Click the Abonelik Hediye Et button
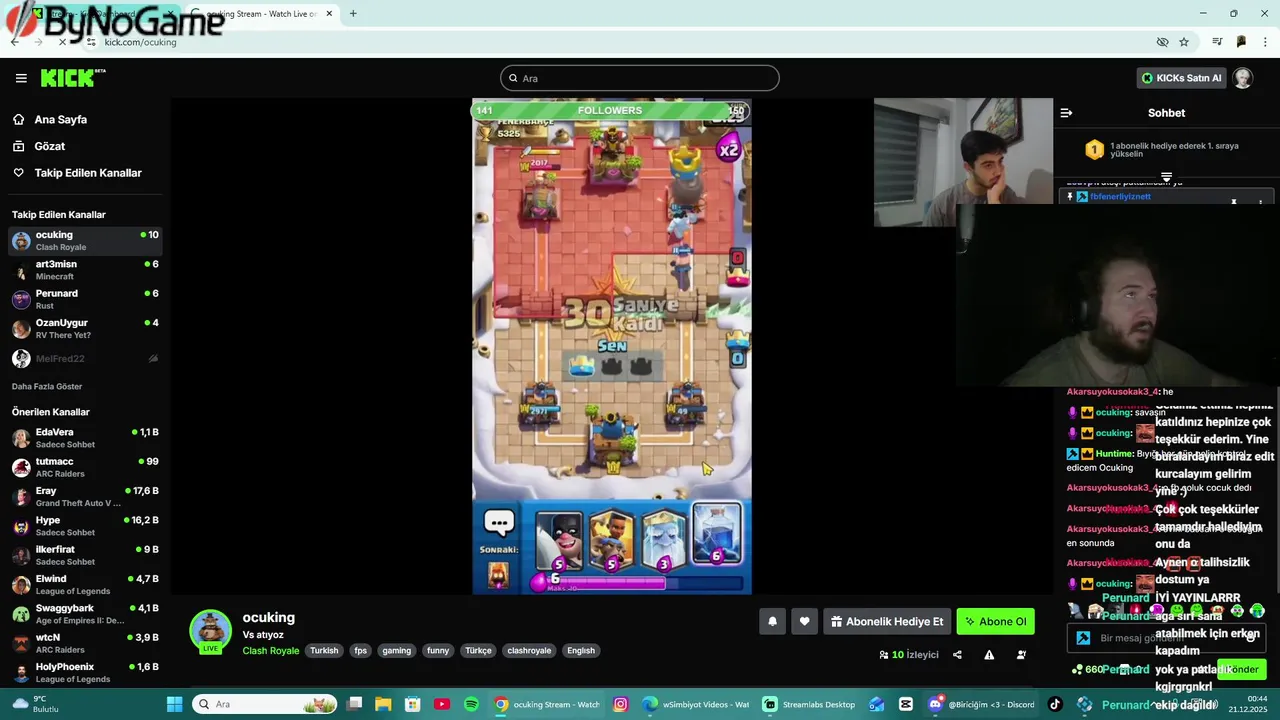Image resolution: width=1280 pixels, height=720 pixels. pos(887,622)
